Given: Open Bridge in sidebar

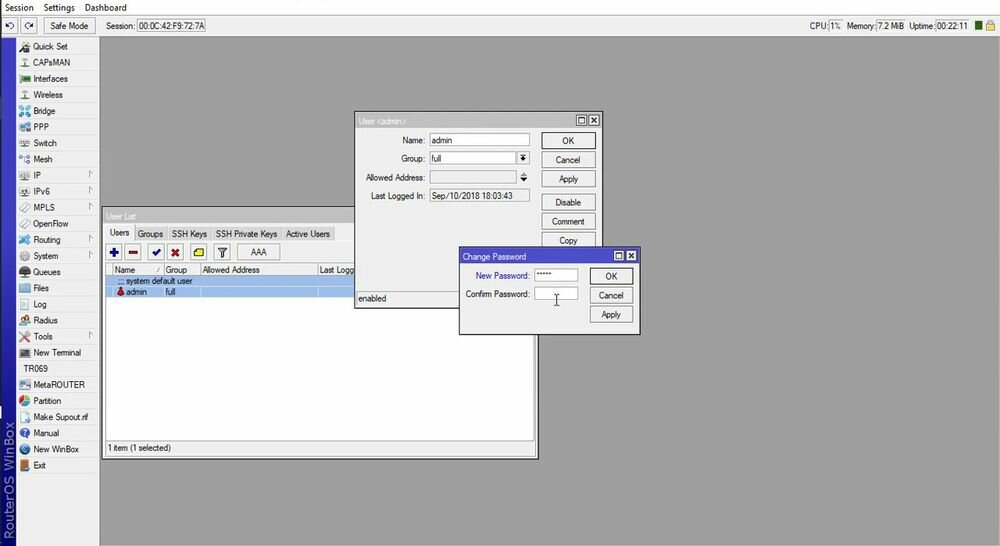Looking at the screenshot, I should [57, 111].
